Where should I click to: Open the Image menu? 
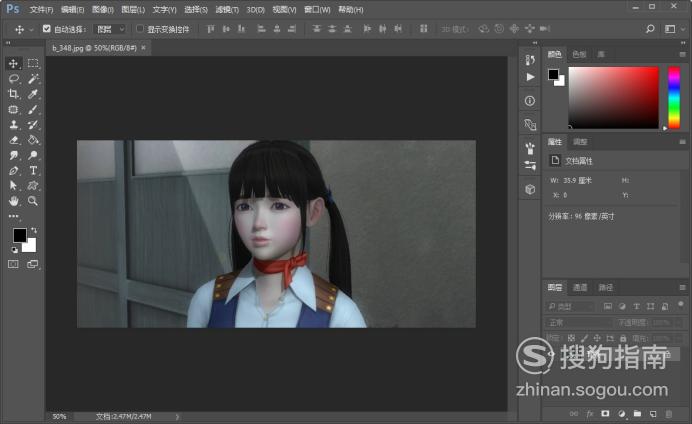click(x=102, y=9)
